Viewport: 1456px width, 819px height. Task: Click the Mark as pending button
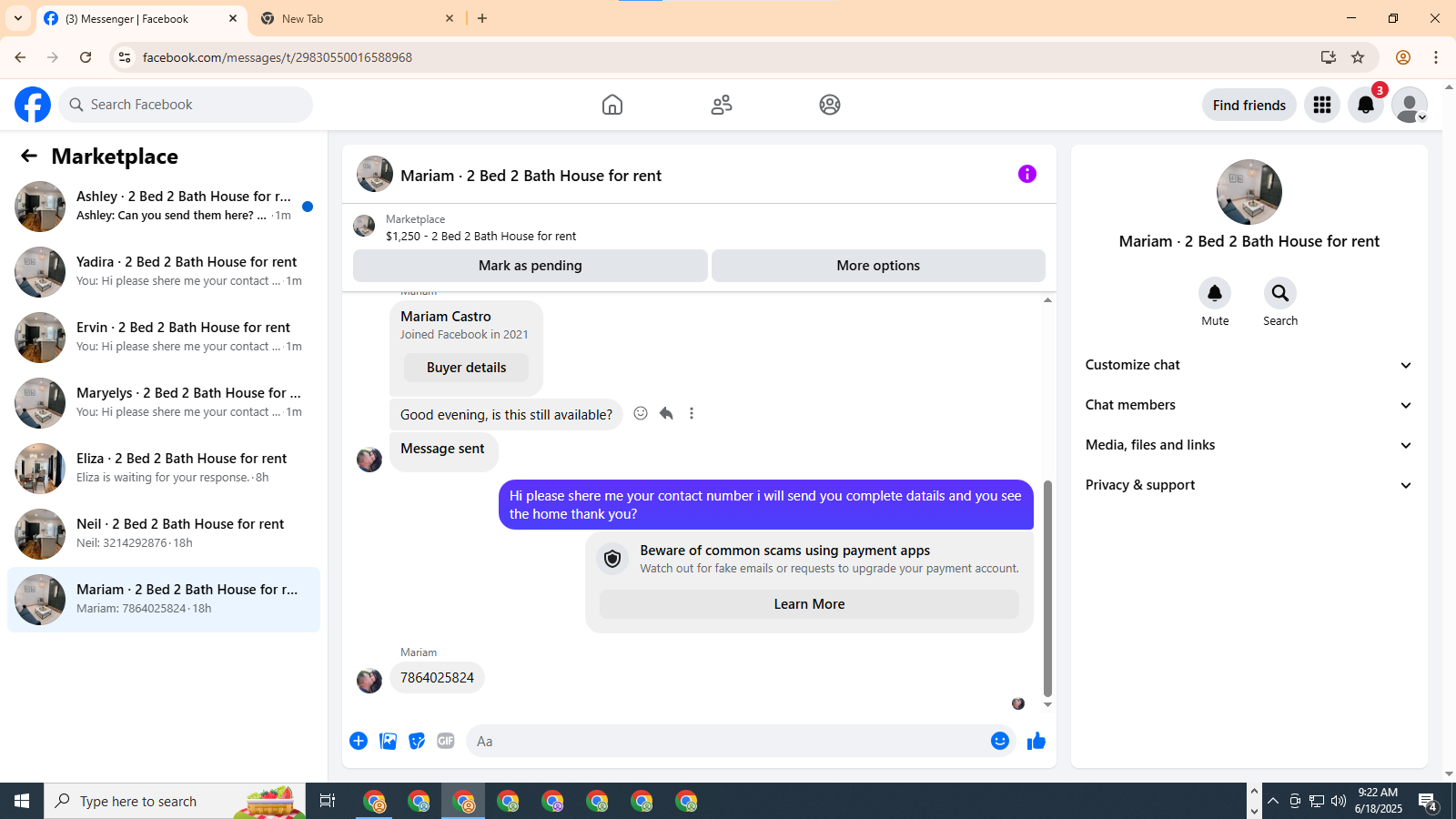pos(531,266)
